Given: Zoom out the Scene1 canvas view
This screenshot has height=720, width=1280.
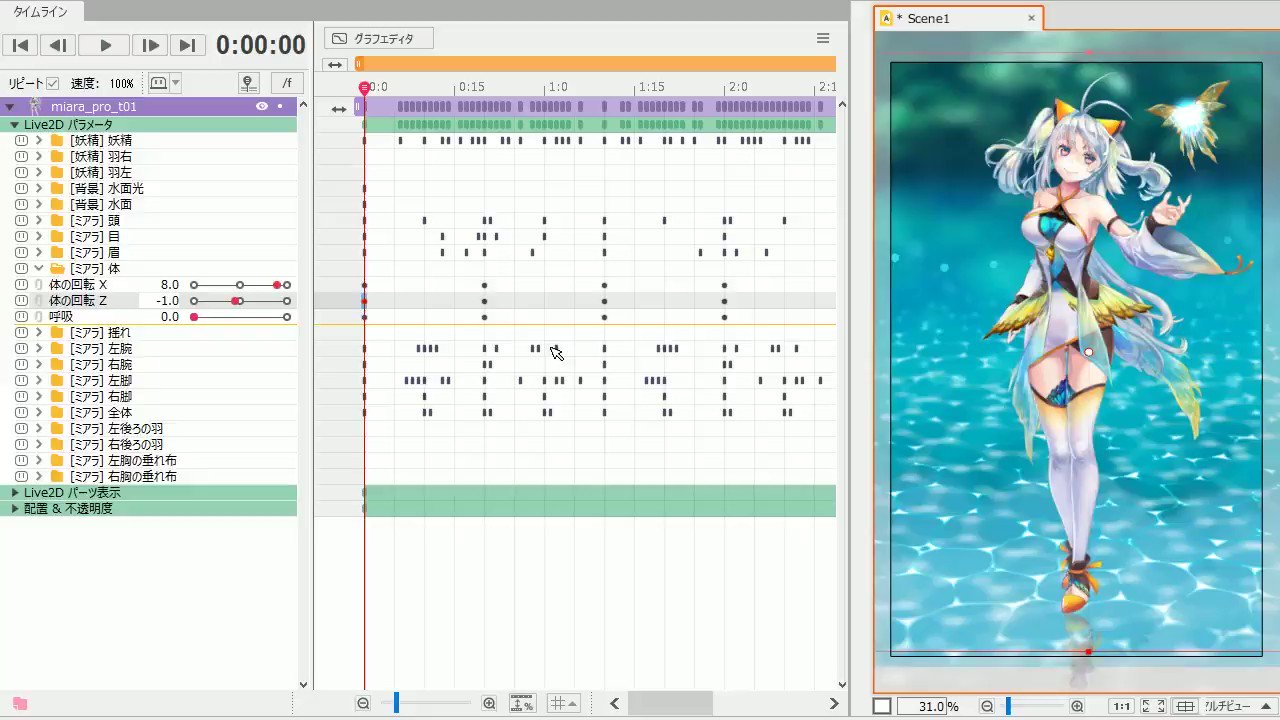Looking at the screenshot, I should pyautogui.click(x=987, y=706).
